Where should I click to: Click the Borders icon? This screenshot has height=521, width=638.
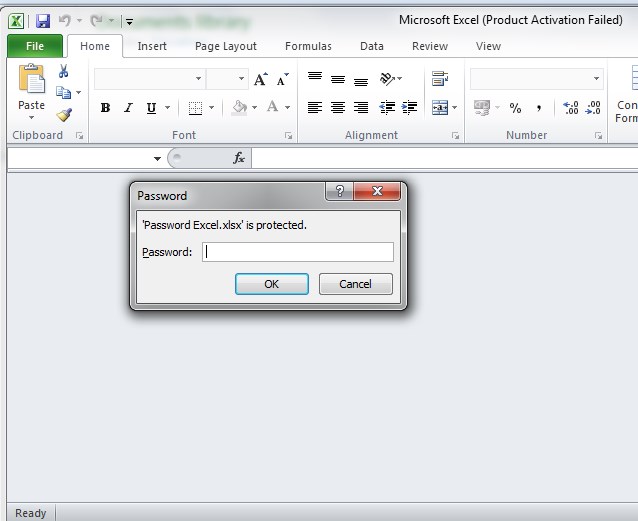click(x=195, y=108)
